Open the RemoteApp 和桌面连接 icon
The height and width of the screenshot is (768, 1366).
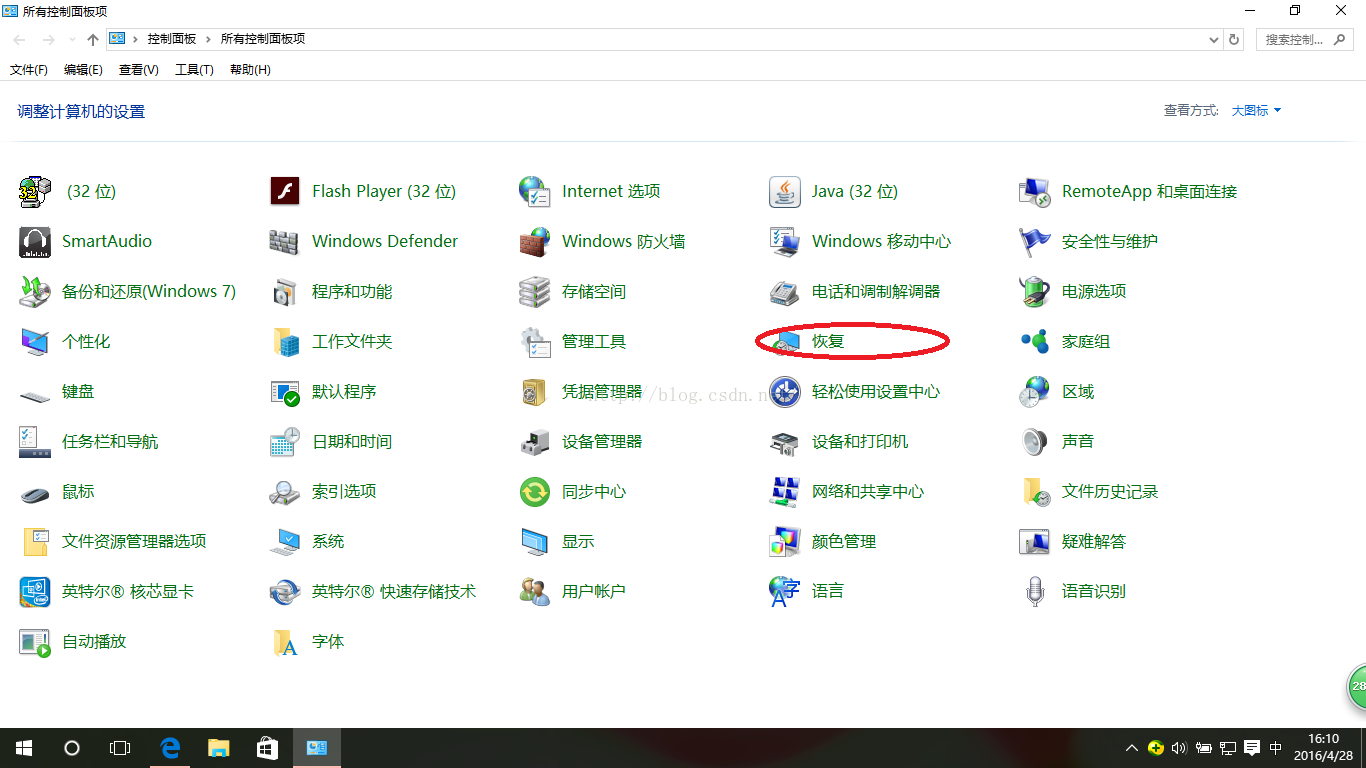point(1035,191)
